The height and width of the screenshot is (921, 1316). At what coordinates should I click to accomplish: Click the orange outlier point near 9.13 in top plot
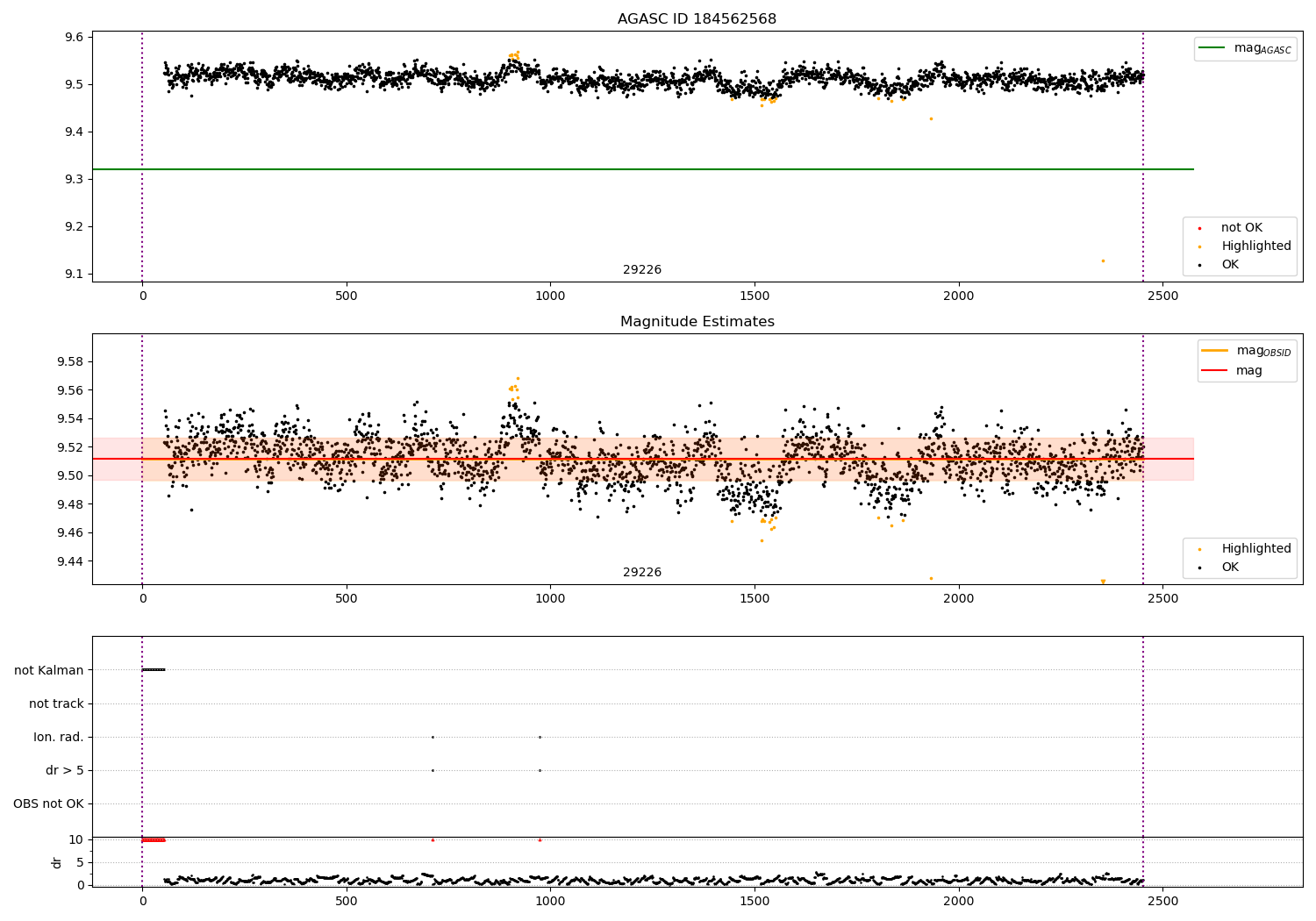point(1103,261)
